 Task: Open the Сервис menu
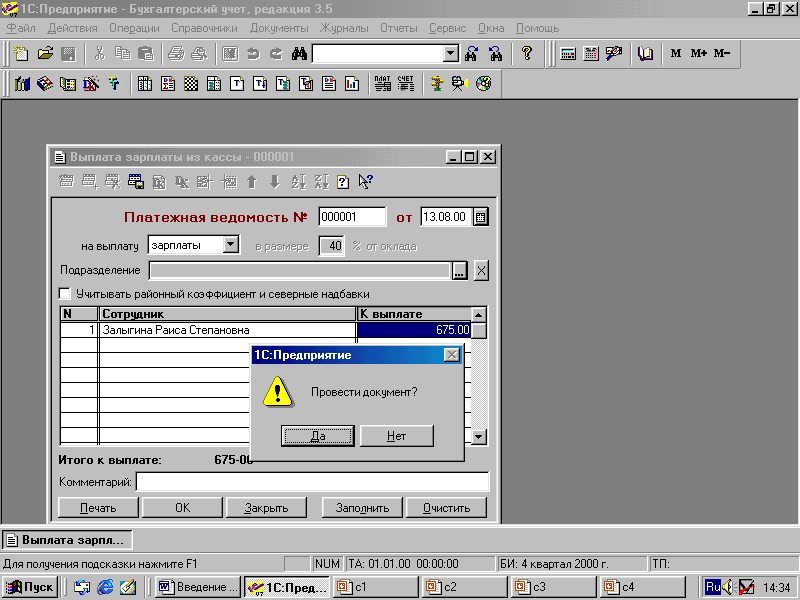pos(447,28)
